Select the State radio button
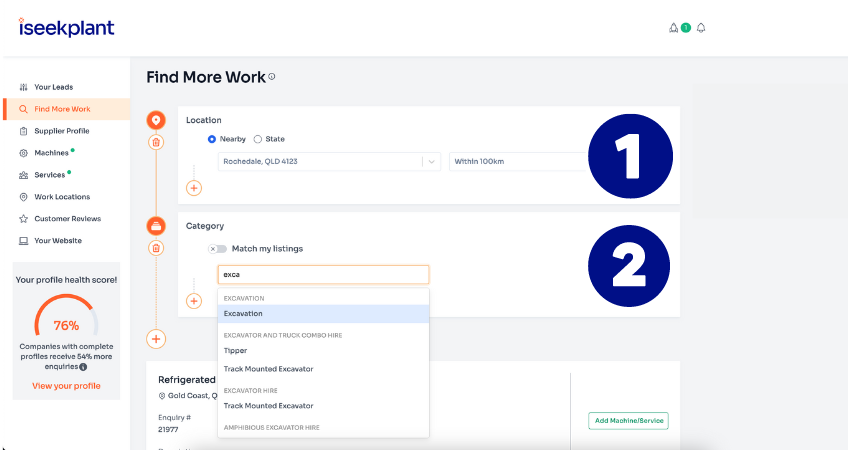This screenshot has width=848, height=450. click(x=258, y=139)
